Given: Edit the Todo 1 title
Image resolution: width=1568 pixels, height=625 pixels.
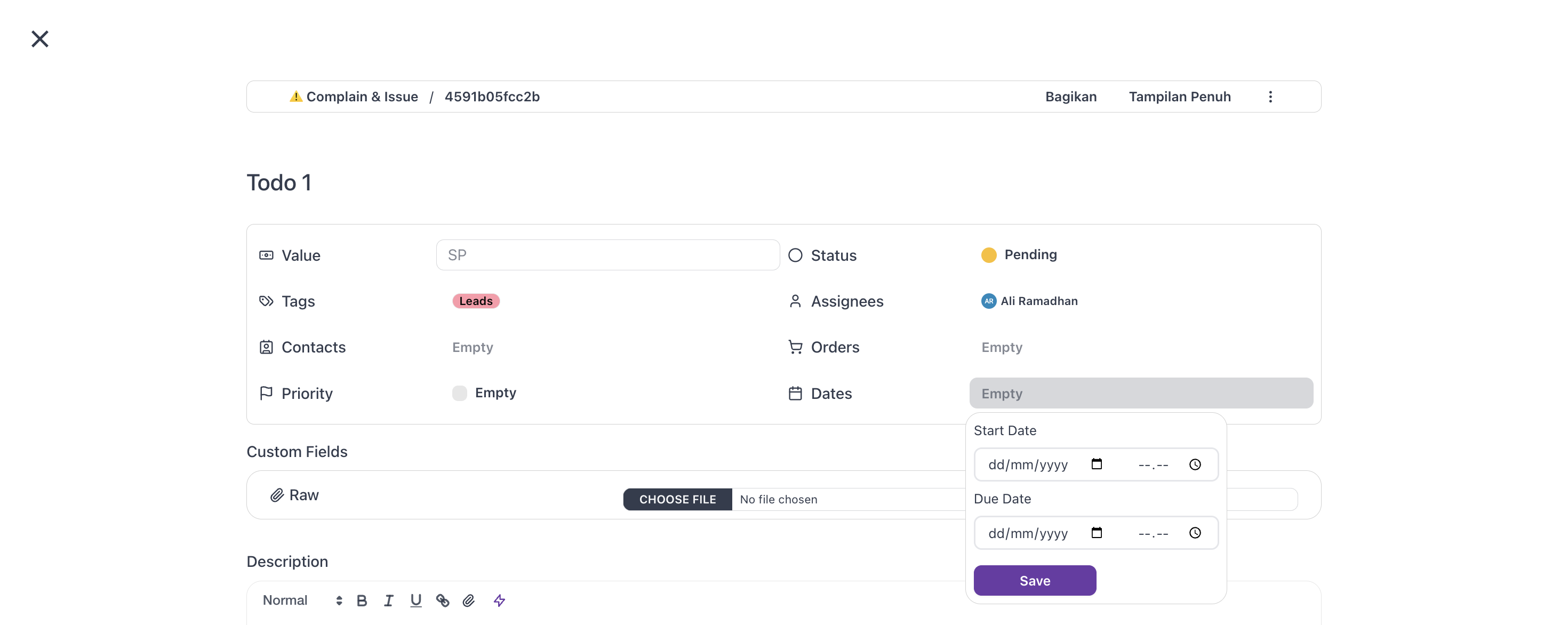Looking at the screenshot, I should [279, 182].
